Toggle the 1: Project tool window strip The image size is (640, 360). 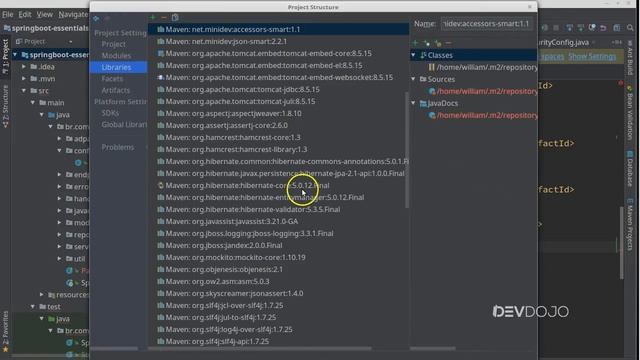point(5,56)
